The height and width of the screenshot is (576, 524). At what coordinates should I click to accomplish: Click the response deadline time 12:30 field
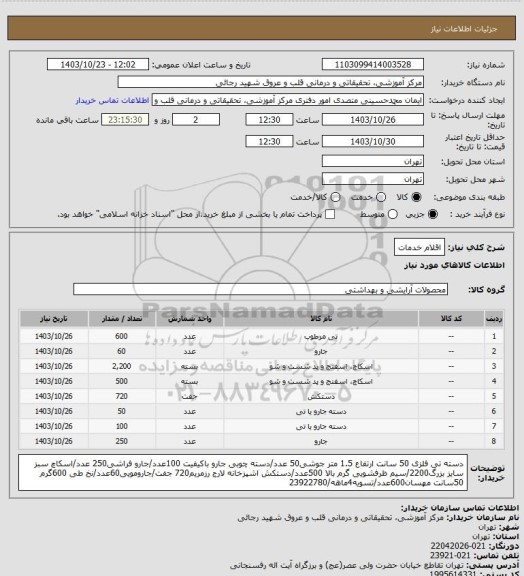[x=269, y=120]
